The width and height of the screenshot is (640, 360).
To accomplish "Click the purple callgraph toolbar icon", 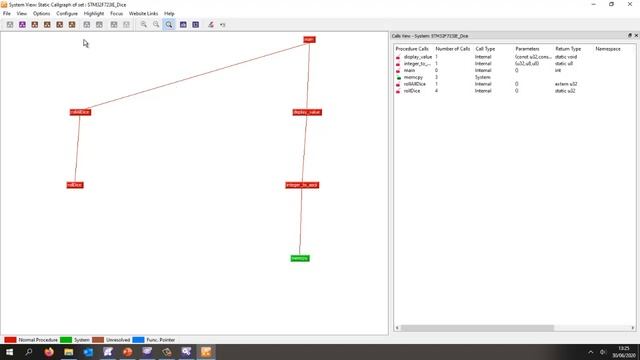I will (x=22, y=24).
